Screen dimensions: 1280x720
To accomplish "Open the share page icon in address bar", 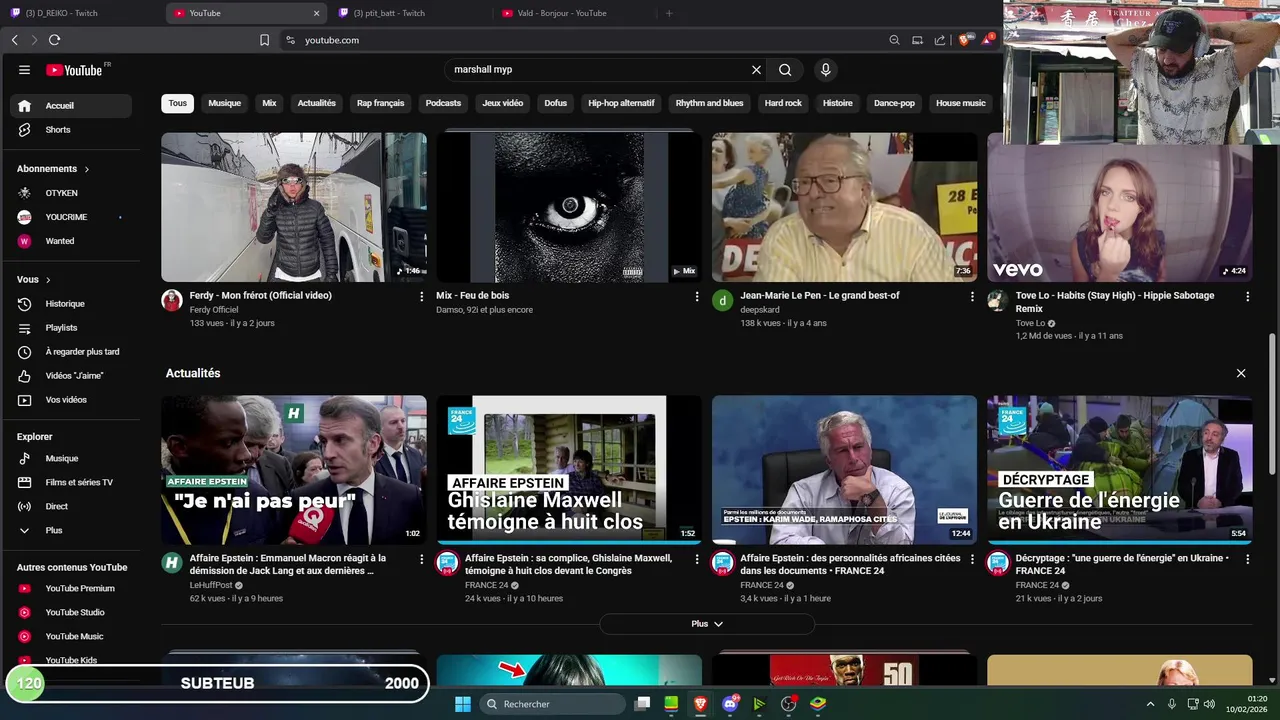I will (940, 40).
